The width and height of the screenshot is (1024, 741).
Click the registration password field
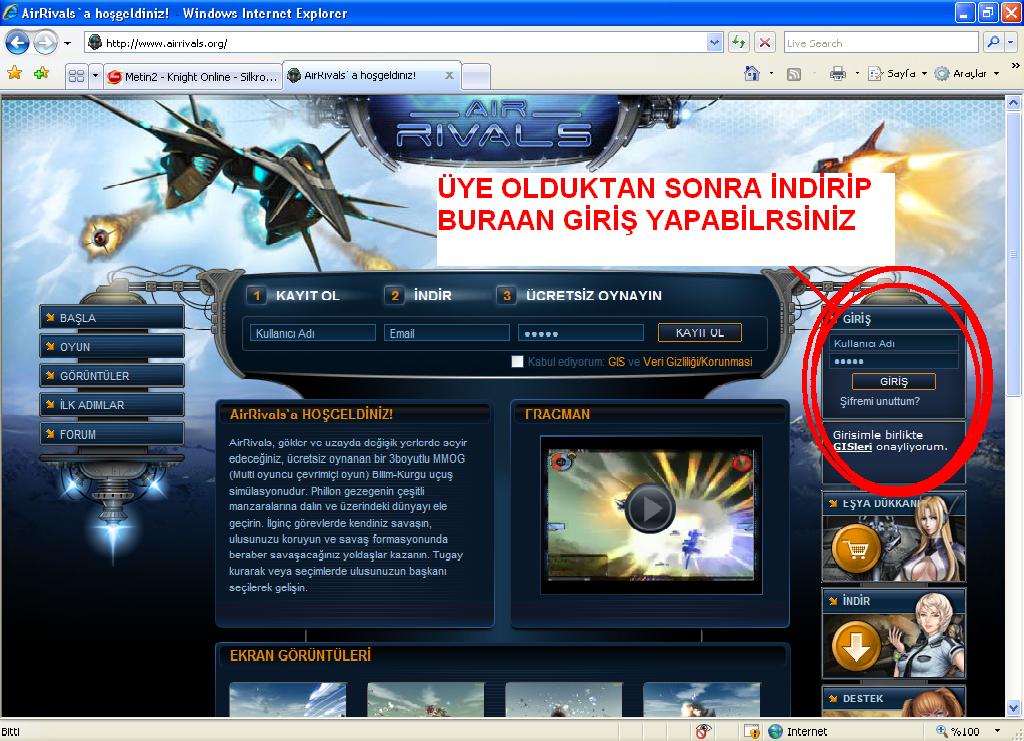(581, 333)
